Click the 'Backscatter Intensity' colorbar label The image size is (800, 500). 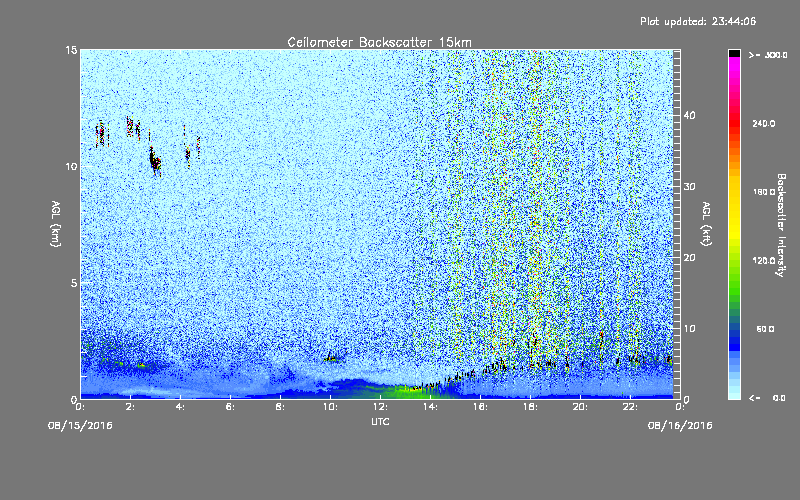[x=781, y=225]
